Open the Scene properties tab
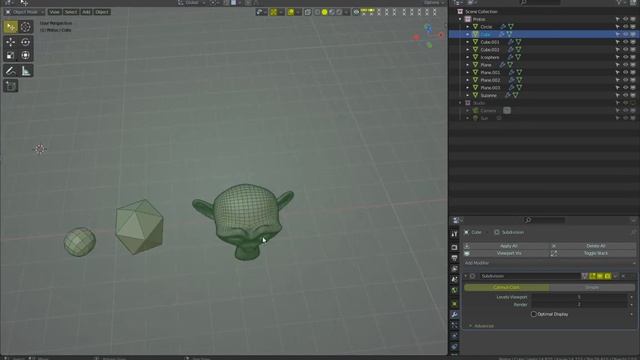This screenshot has width=640, height=360. point(454,280)
